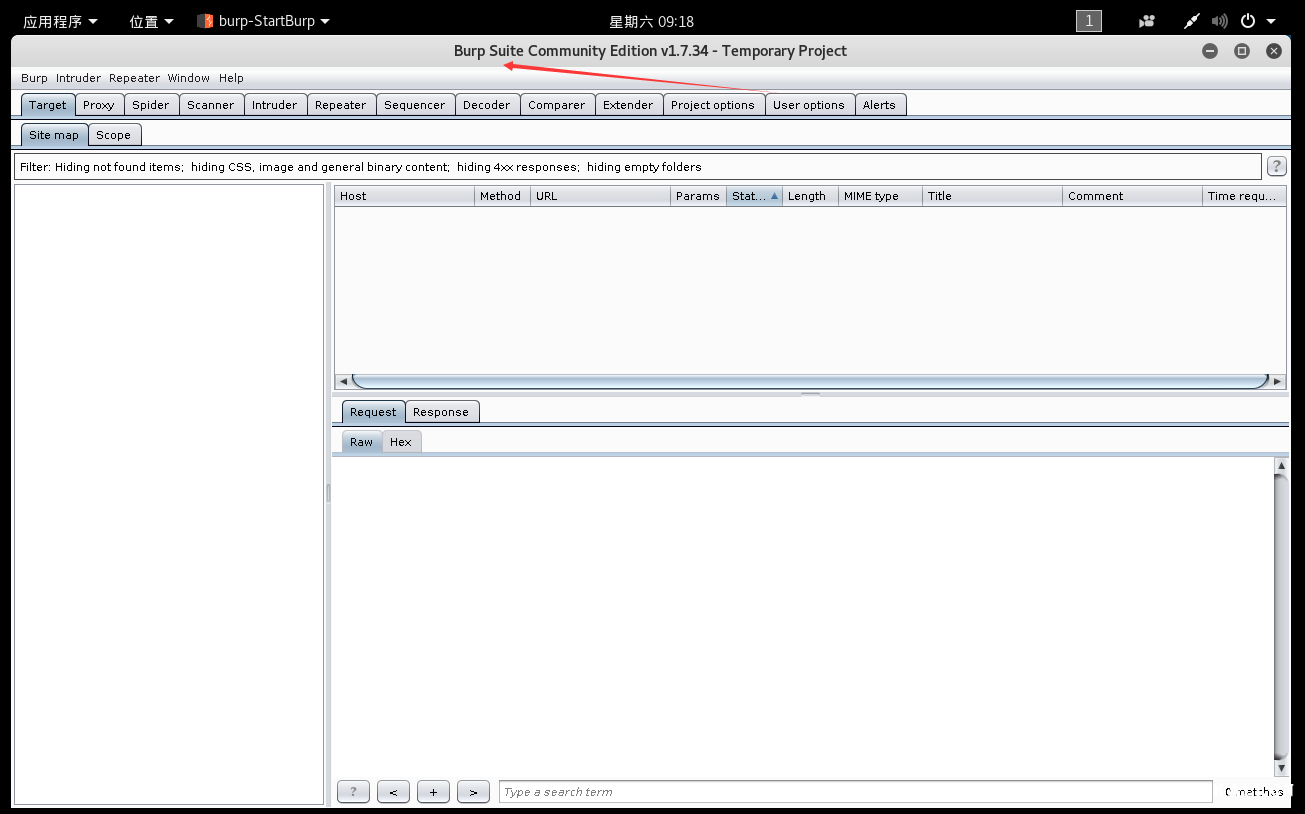Click the previous search match arrow icon
Image resolution: width=1305 pixels, height=814 pixels.
(x=393, y=791)
